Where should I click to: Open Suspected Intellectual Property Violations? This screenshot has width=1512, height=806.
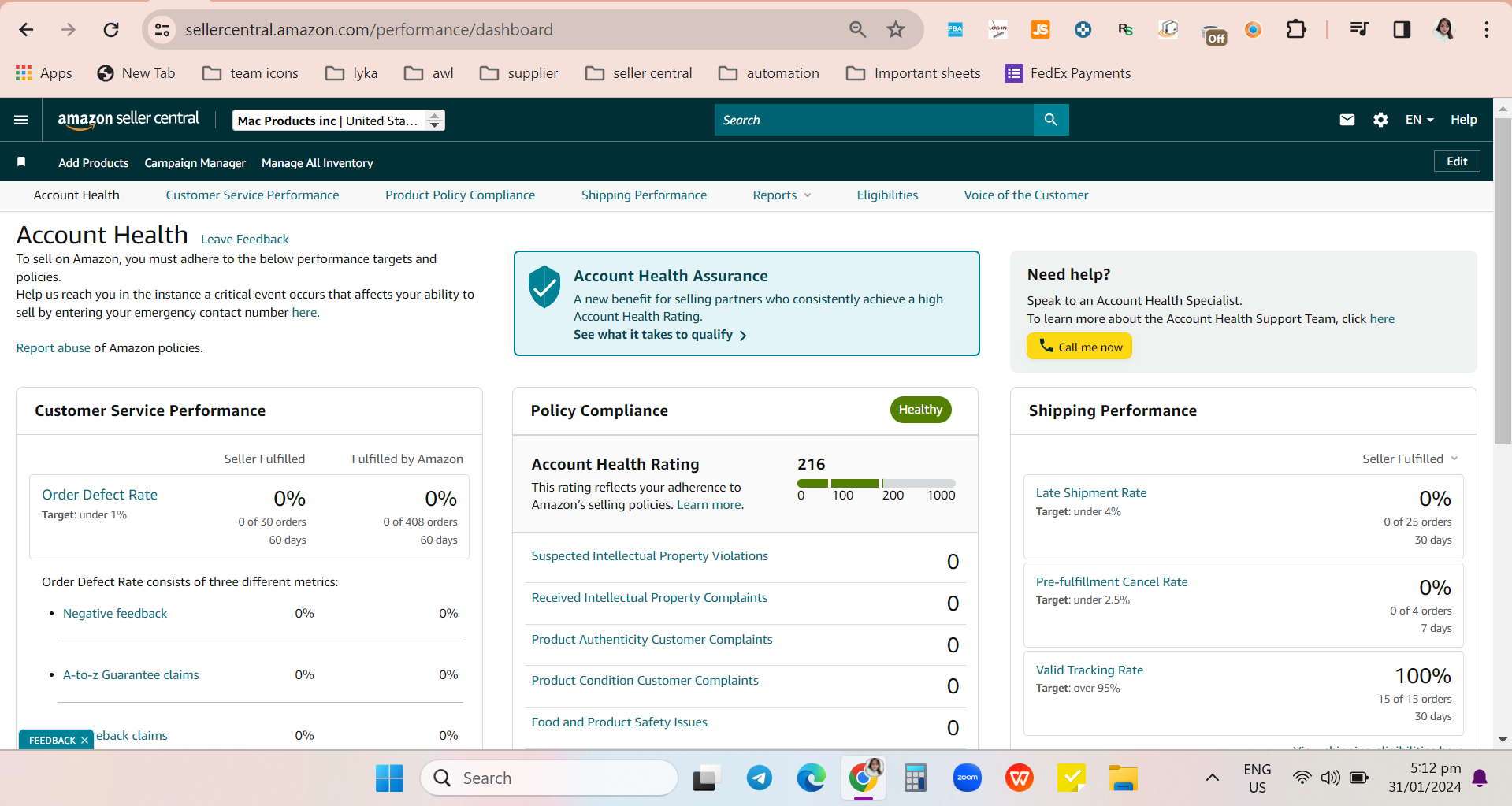click(x=649, y=556)
